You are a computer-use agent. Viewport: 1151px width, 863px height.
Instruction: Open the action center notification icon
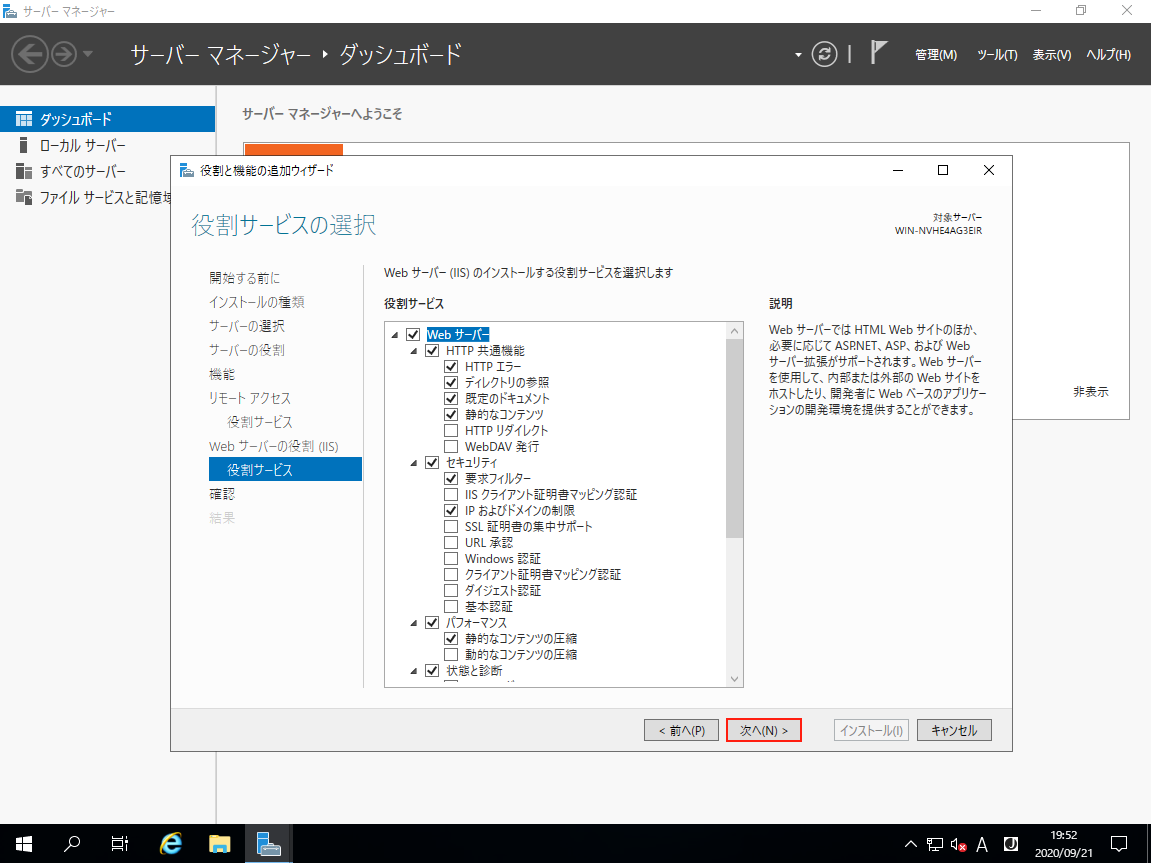coord(1119,844)
